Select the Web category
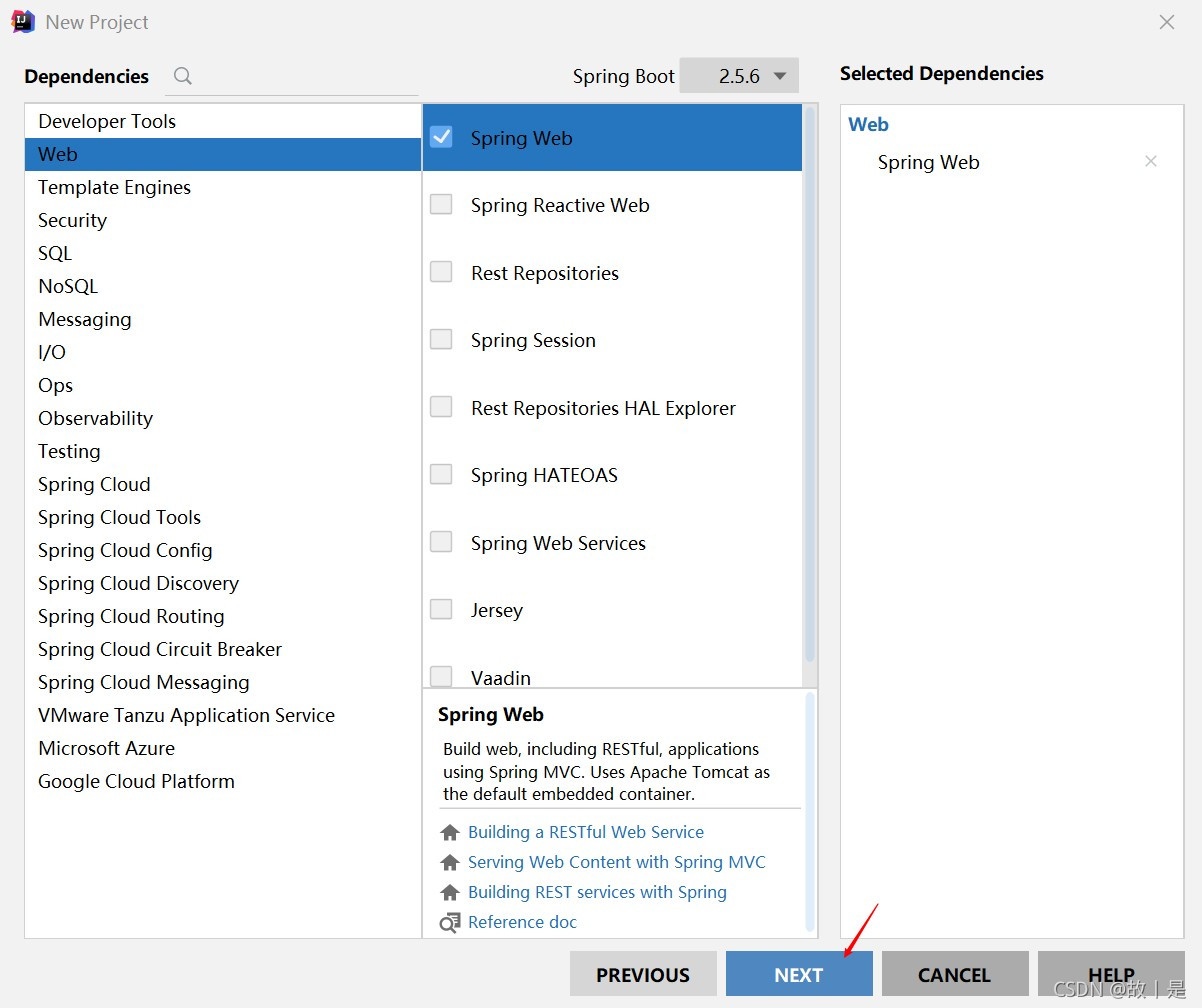Viewport: 1202px width, 1008px height. pyautogui.click(x=222, y=154)
